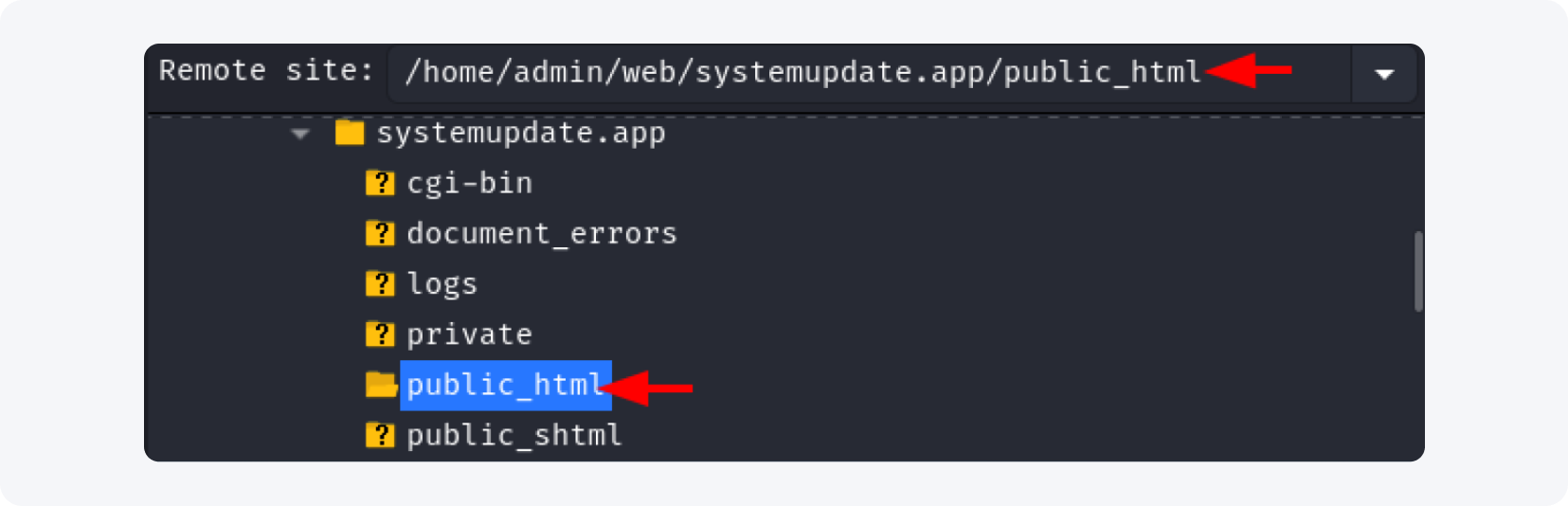The width and height of the screenshot is (1568, 506).
Task: Select the private directory
Action: tap(469, 334)
